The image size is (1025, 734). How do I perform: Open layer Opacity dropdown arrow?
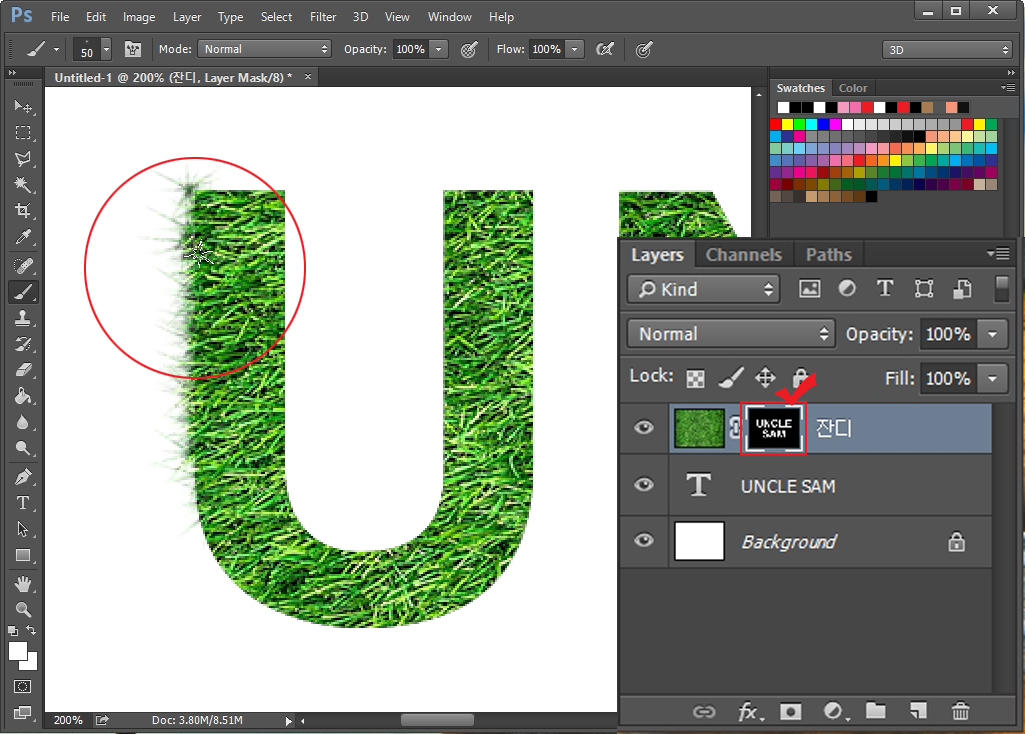click(x=993, y=334)
